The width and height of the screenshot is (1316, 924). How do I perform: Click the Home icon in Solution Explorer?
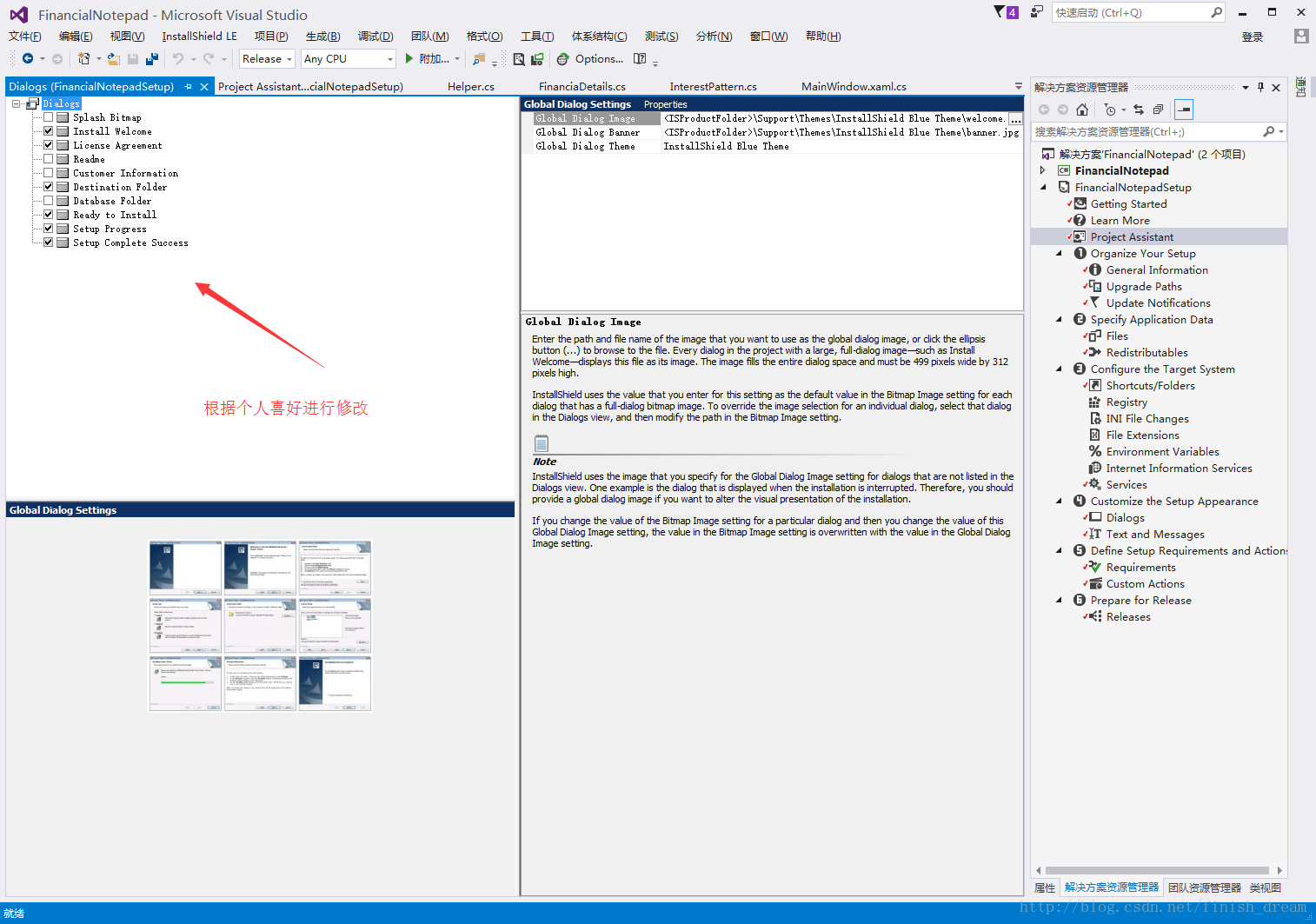click(x=1082, y=110)
